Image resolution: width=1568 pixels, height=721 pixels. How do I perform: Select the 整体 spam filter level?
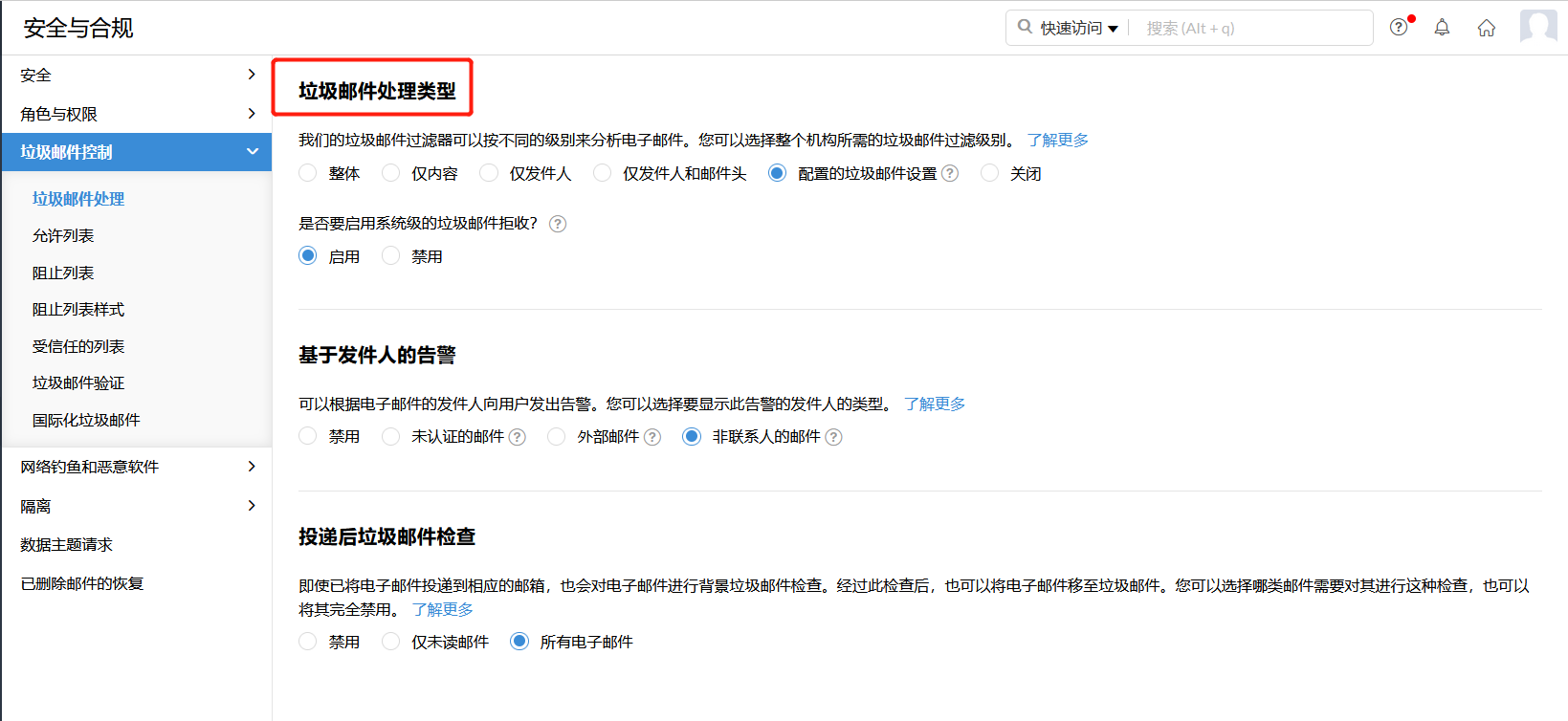coord(308,173)
